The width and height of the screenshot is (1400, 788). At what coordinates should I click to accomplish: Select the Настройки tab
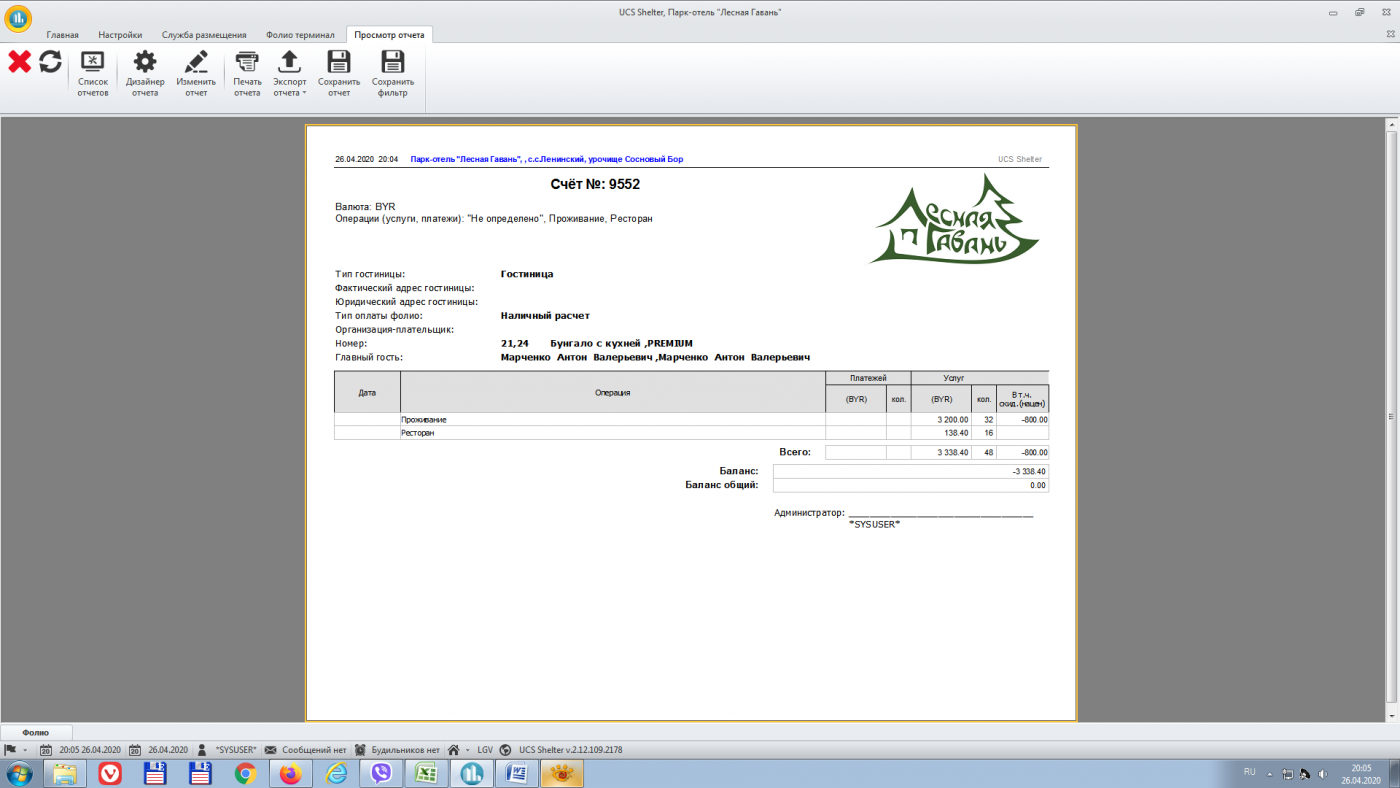(x=120, y=35)
